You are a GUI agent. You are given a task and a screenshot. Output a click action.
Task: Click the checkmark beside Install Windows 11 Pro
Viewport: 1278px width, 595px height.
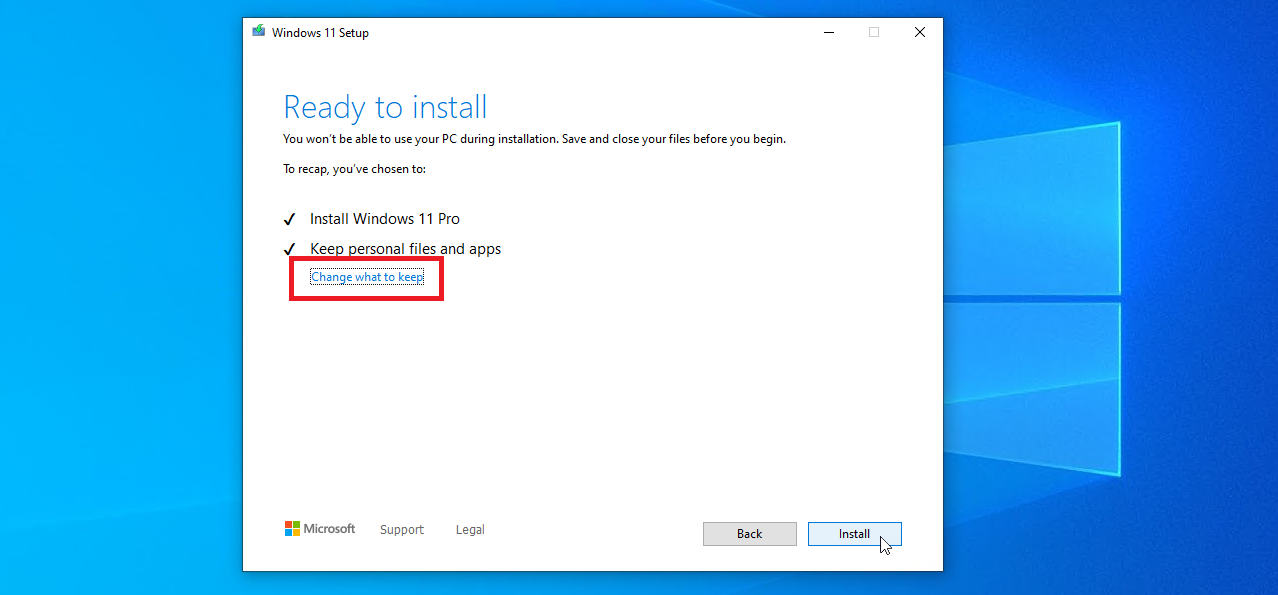[x=290, y=219]
